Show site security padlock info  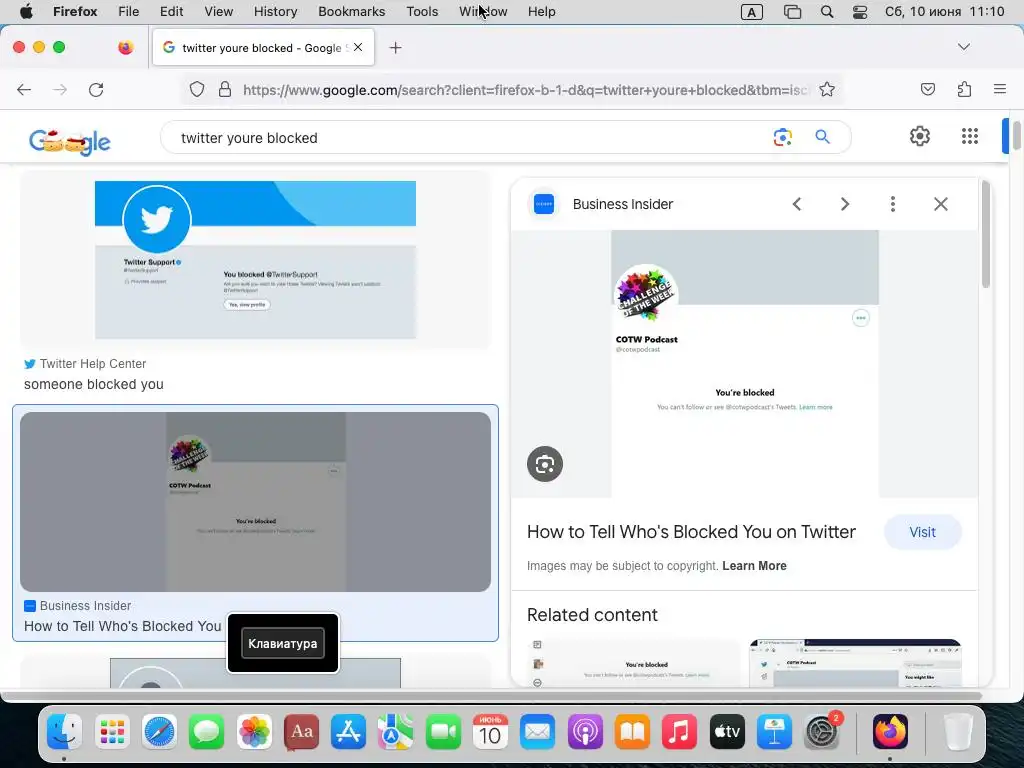coord(225,89)
